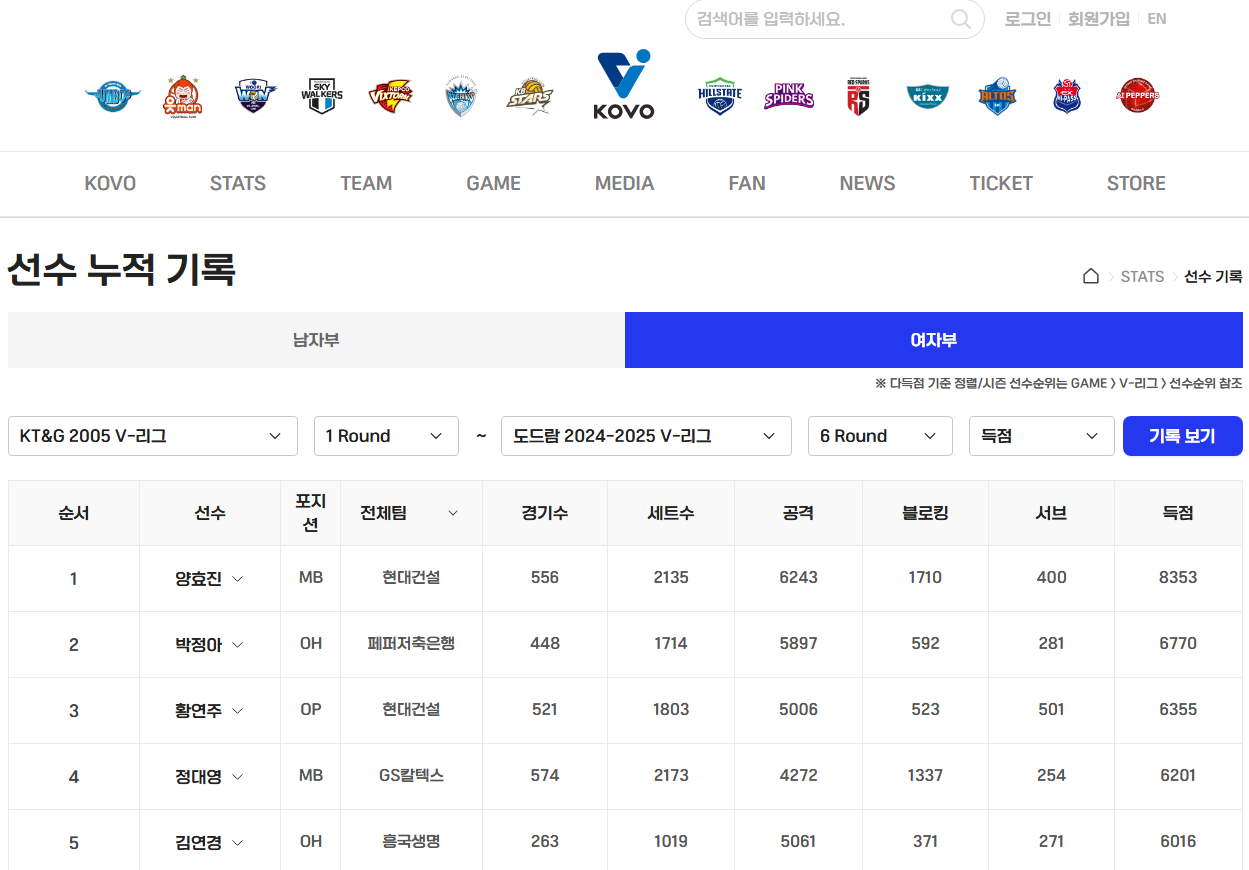Open the 득점 stat category dropdown
The height and width of the screenshot is (870, 1249).
point(1041,436)
